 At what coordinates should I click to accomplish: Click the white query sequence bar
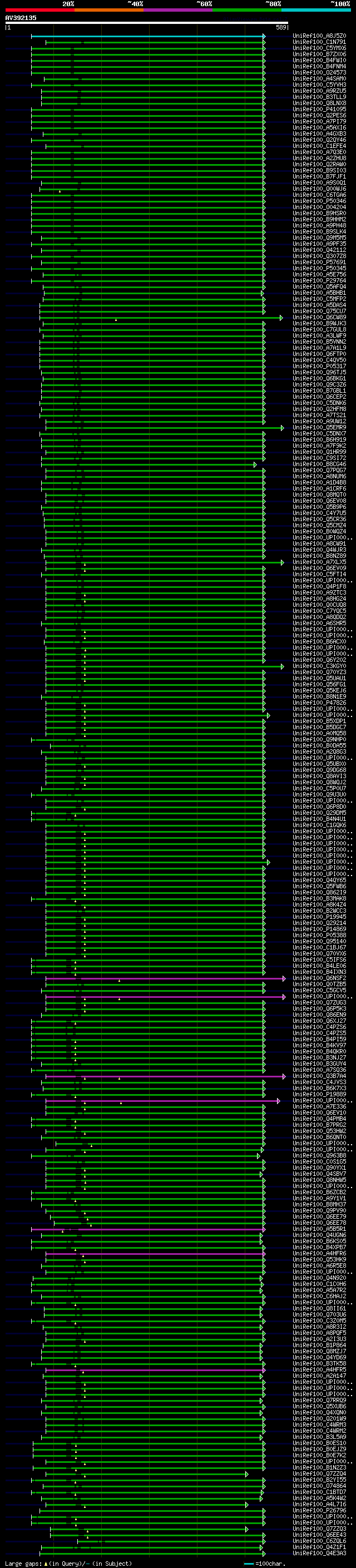[x=147, y=23]
